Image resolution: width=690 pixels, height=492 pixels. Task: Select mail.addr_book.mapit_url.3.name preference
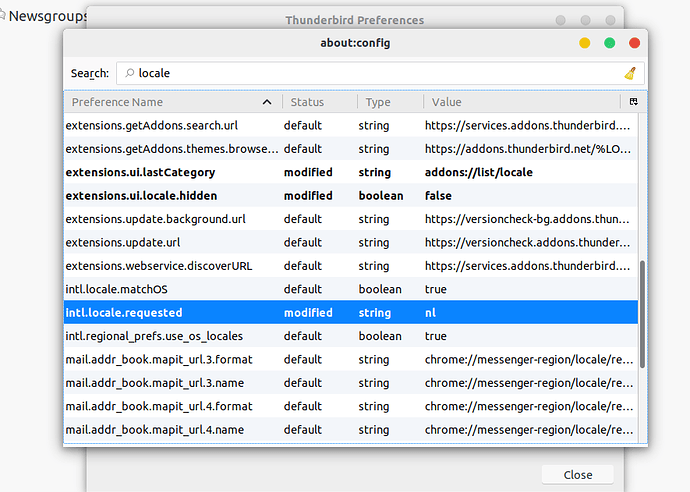click(351, 382)
